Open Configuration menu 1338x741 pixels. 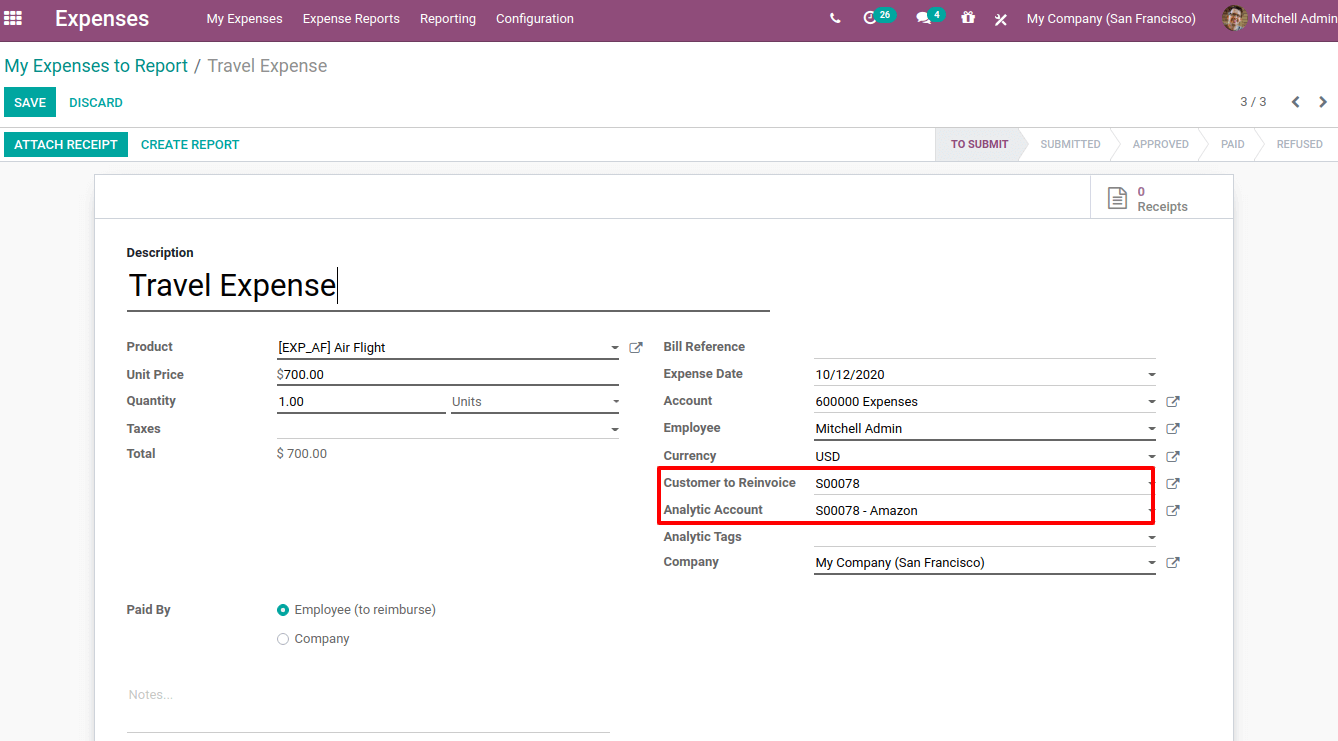pos(535,19)
